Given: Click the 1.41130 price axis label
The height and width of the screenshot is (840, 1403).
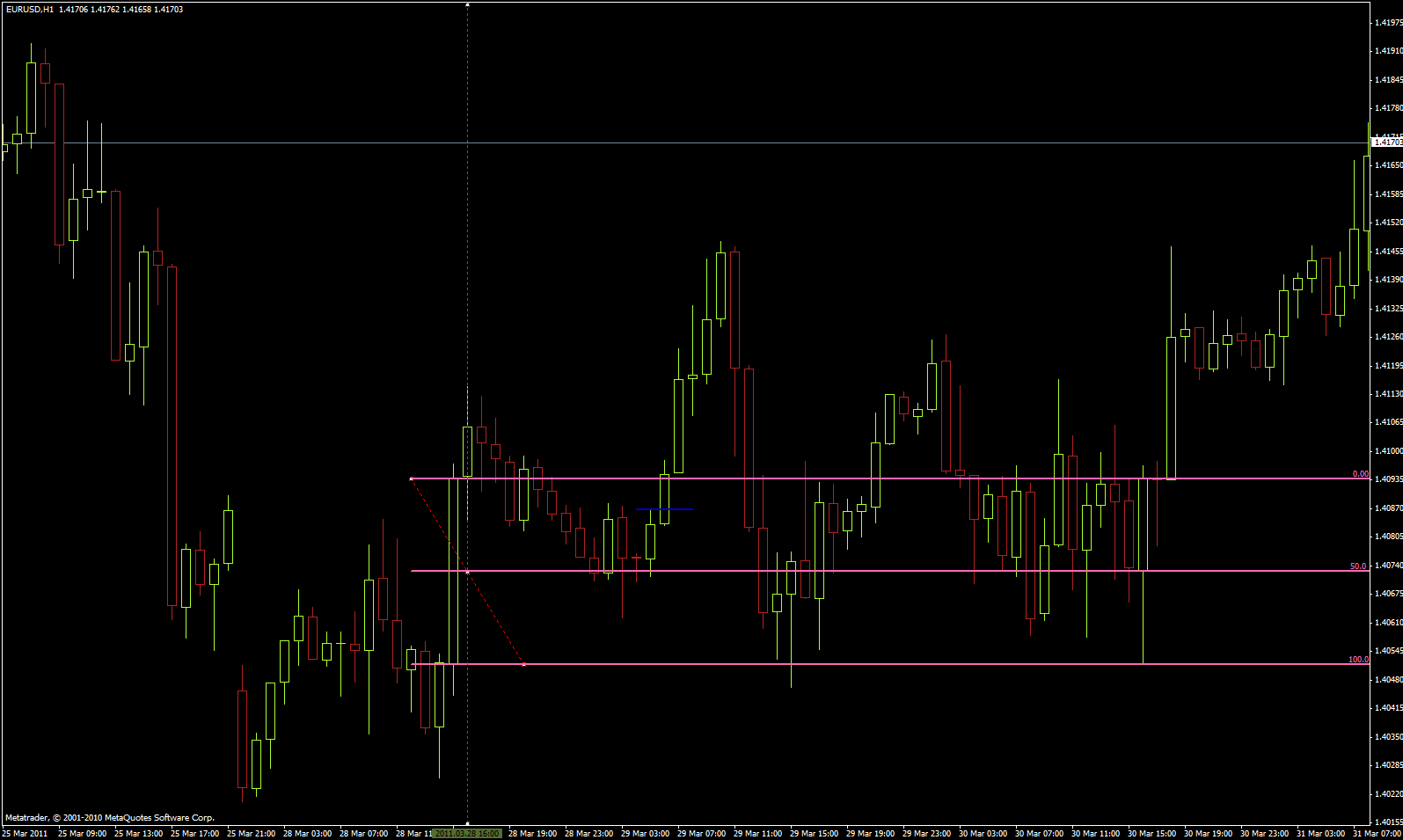Looking at the screenshot, I should [x=1388, y=394].
